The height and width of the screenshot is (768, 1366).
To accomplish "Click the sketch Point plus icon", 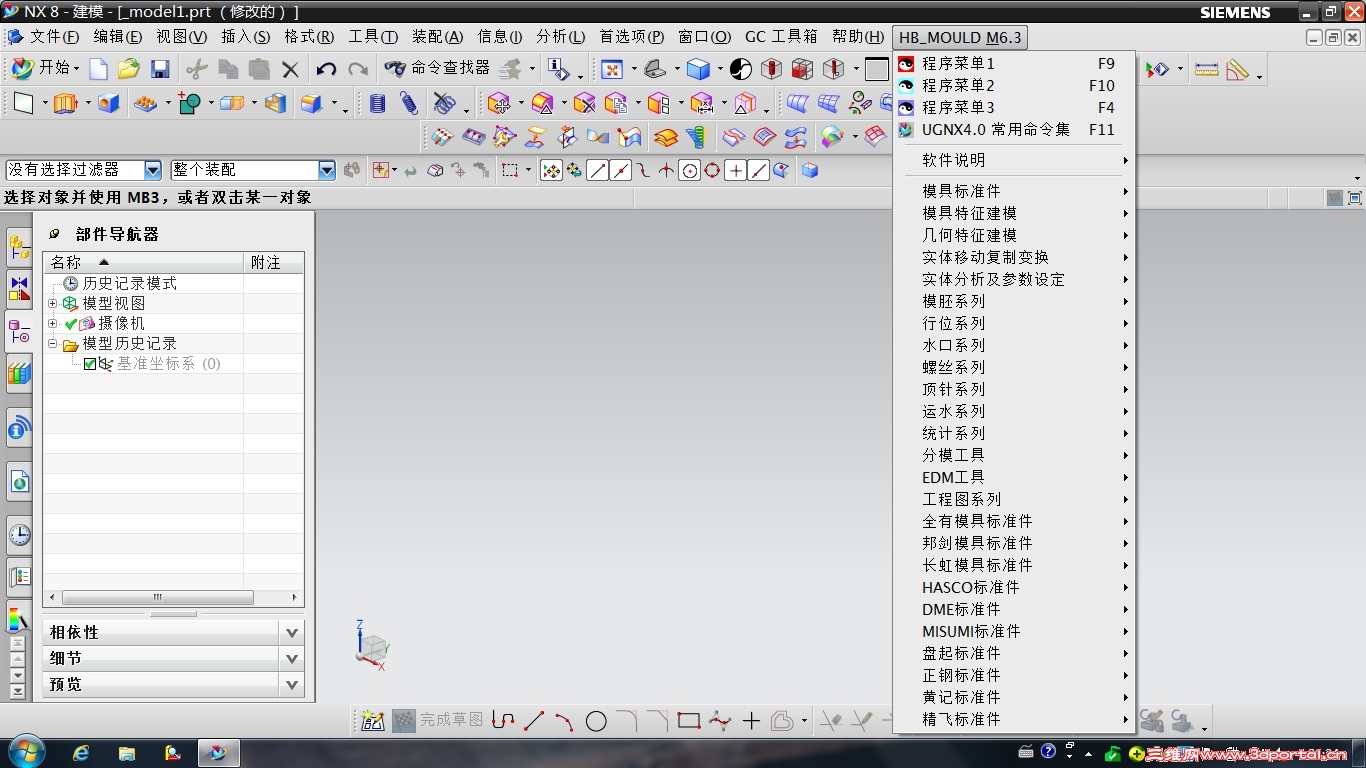I will coord(751,720).
